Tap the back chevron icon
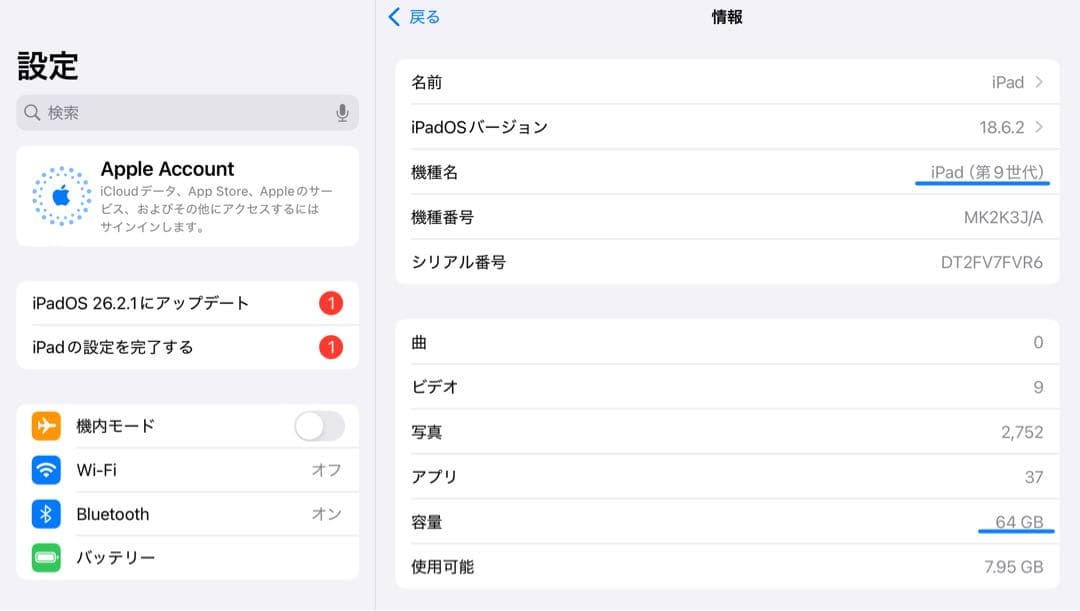This screenshot has width=1080, height=611. pos(394,17)
